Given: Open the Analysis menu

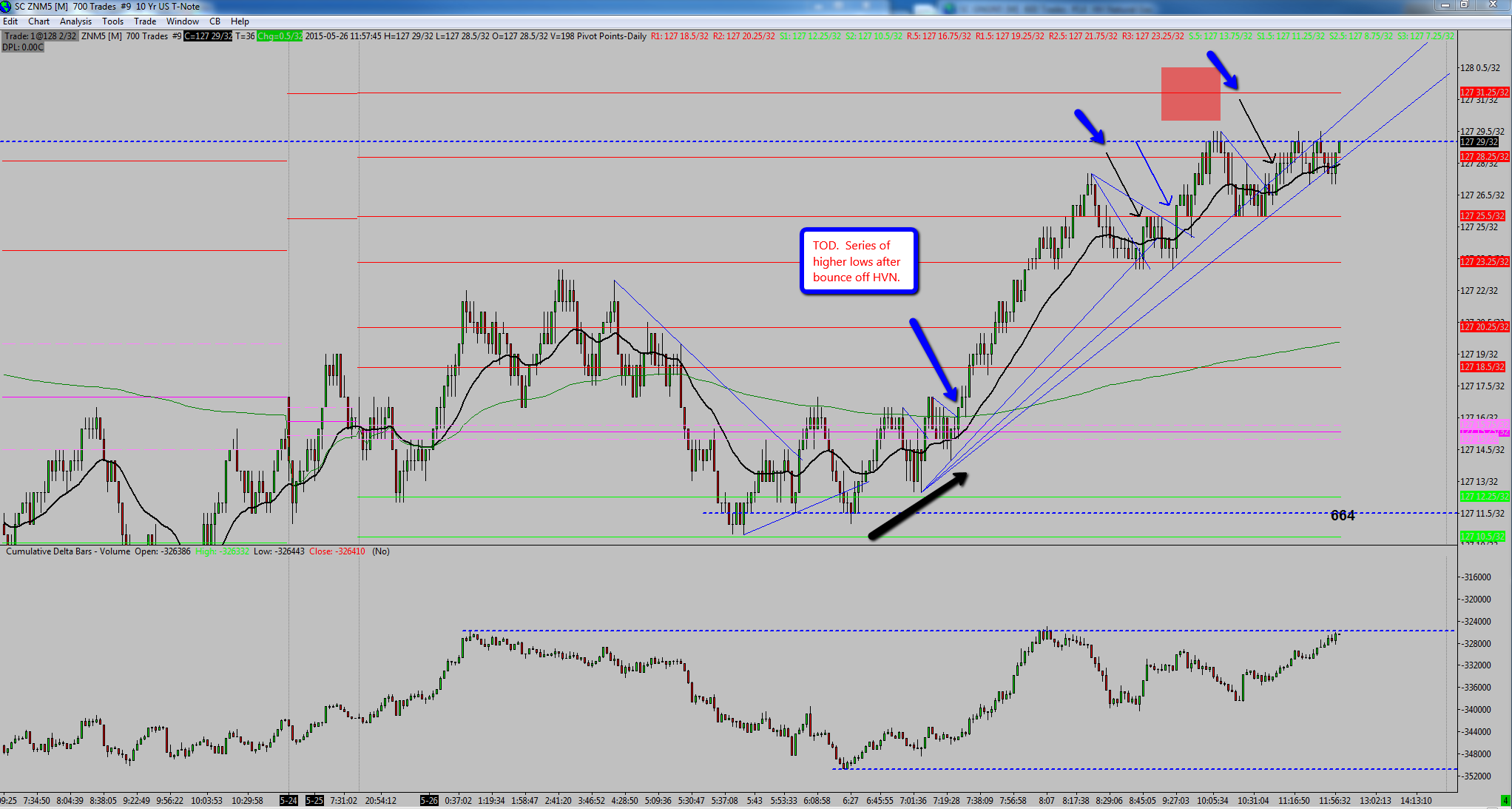Looking at the screenshot, I should (x=75, y=21).
